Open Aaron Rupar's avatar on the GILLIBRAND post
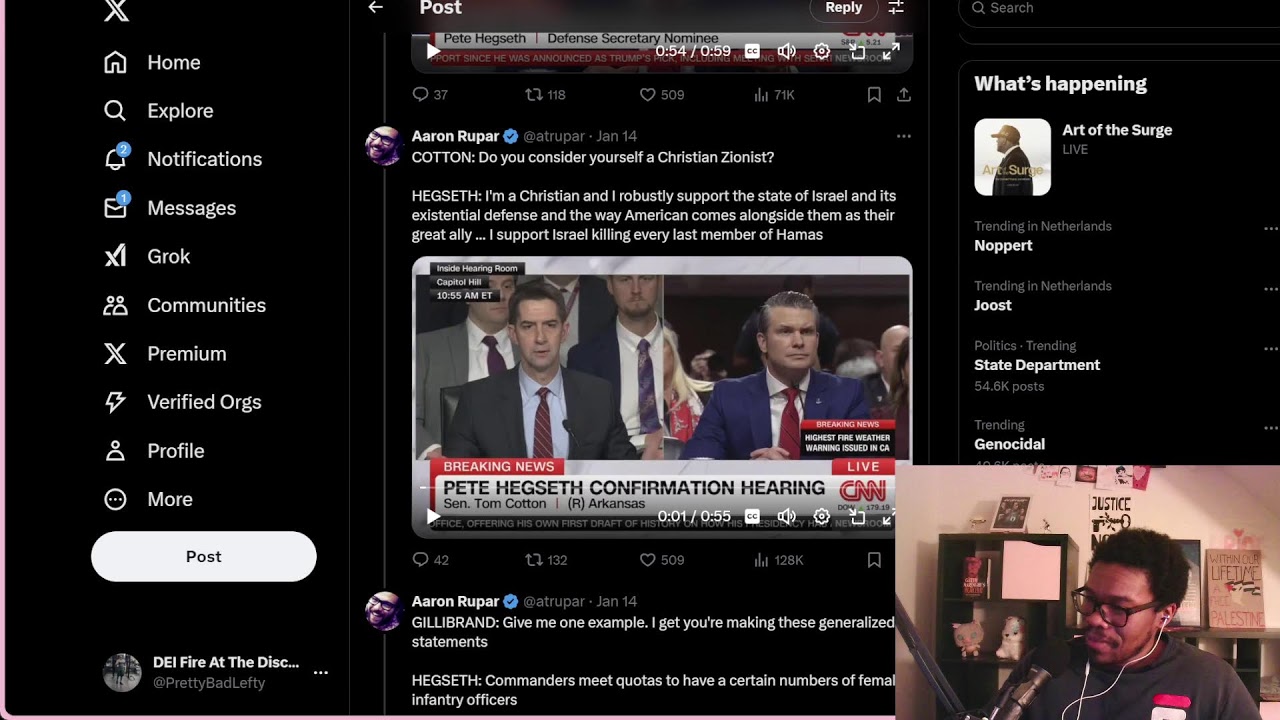Screen dimensions: 1280x720 pyautogui.click(x=384, y=611)
